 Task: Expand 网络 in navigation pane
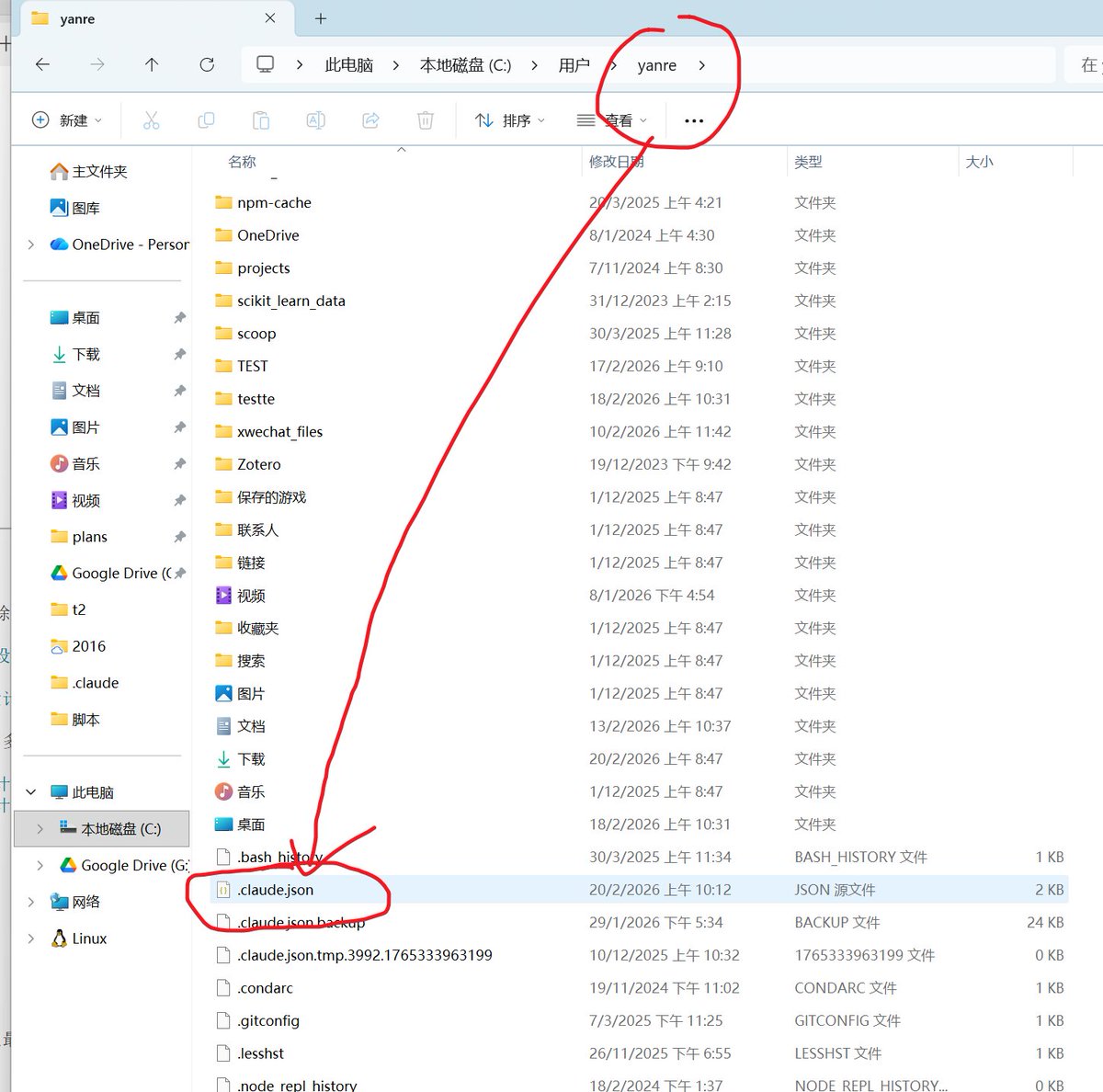coord(31,903)
